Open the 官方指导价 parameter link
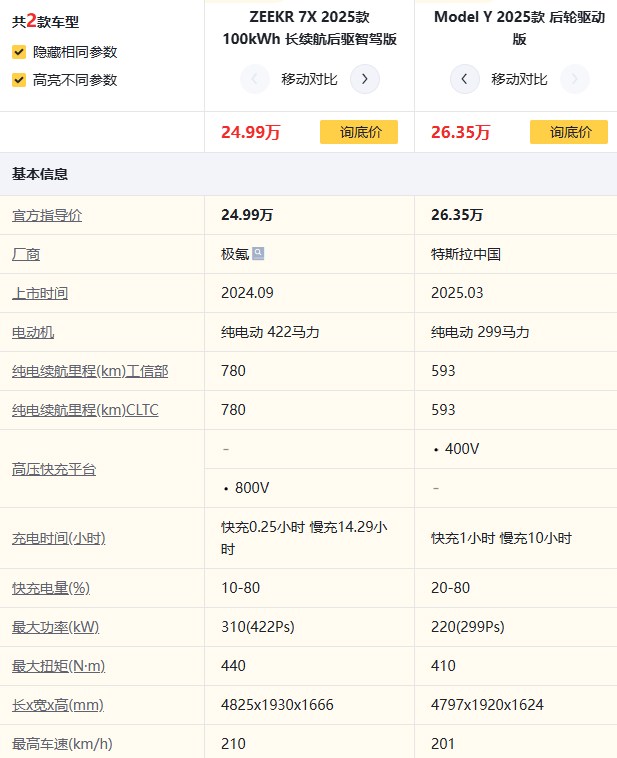The width and height of the screenshot is (617, 758). click(x=47, y=216)
